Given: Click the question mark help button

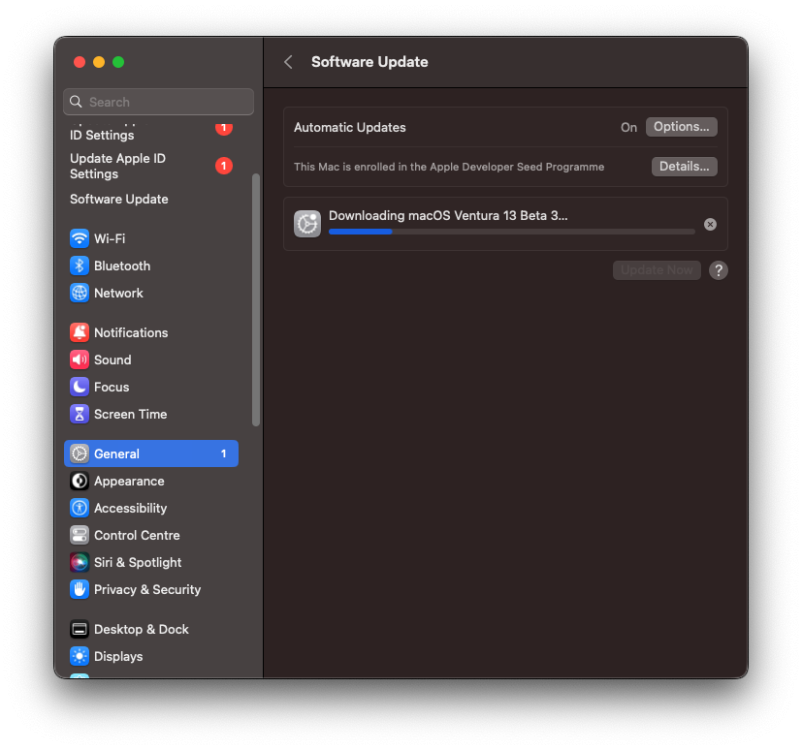Looking at the screenshot, I should click(x=718, y=270).
